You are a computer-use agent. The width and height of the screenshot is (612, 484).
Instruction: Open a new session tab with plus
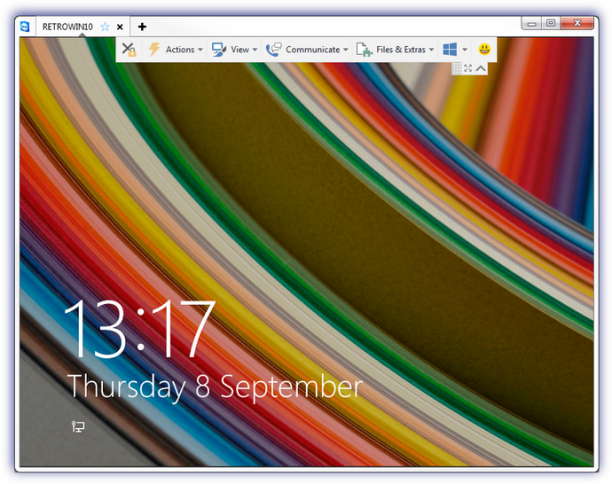[142, 27]
